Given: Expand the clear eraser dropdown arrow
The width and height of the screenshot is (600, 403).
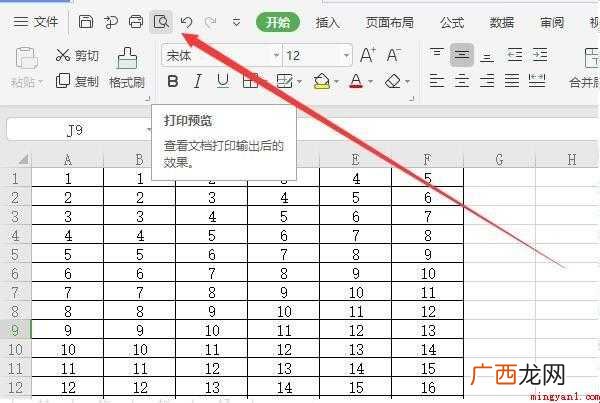Looking at the screenshot, I should (x=407, y=82).
